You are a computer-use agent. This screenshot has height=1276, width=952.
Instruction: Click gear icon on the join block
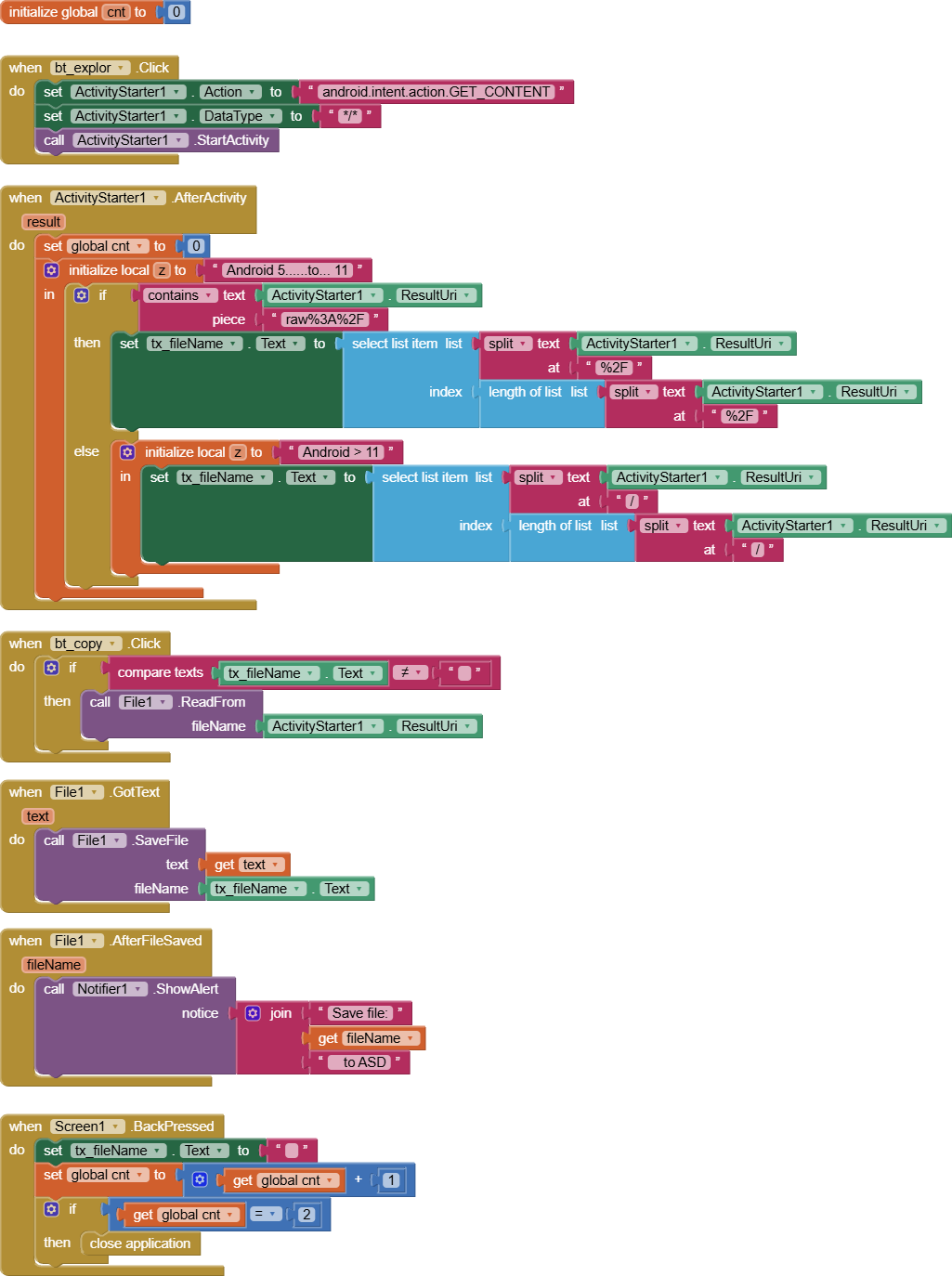pos(253,1013)
